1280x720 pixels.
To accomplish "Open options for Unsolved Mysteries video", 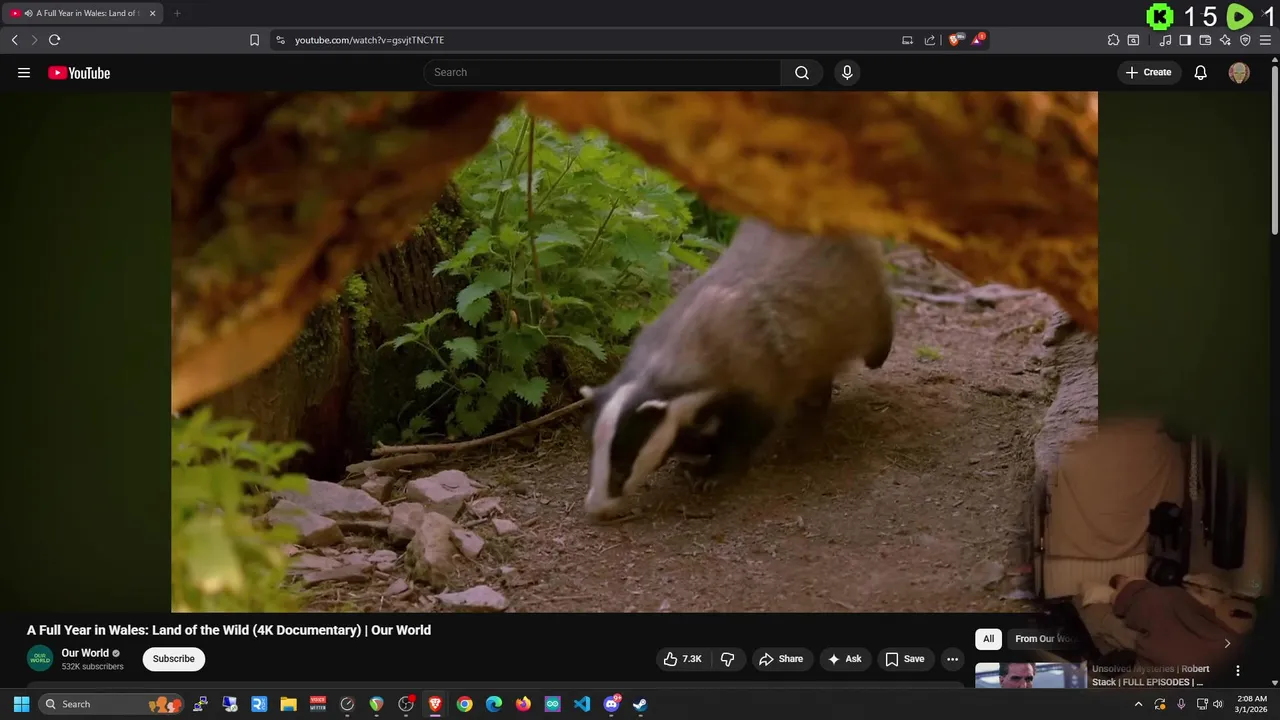I will 1237,671.
